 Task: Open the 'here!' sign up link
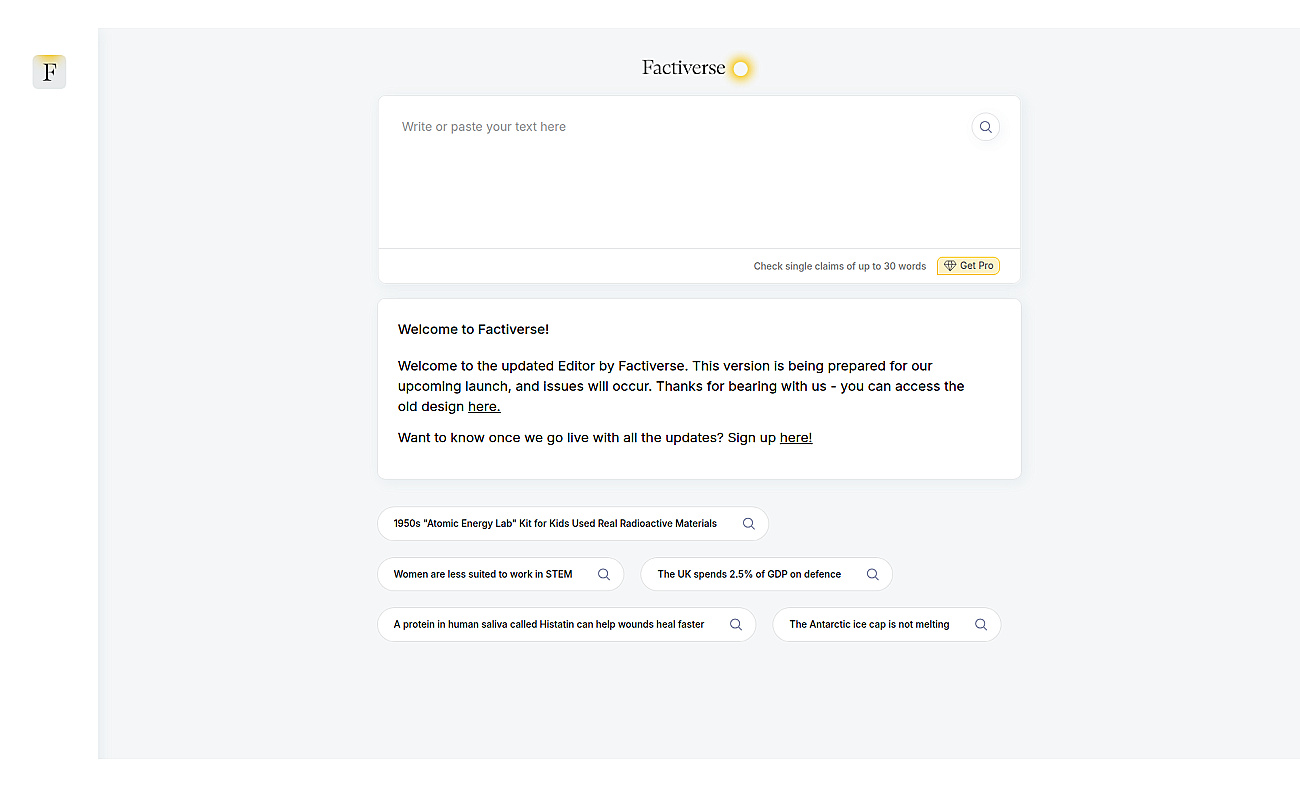click(796, 438)
